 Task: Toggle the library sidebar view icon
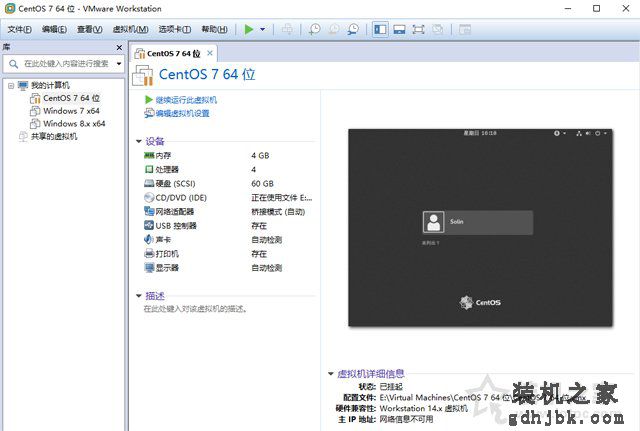pyautogui.click(x=380, y=29)
